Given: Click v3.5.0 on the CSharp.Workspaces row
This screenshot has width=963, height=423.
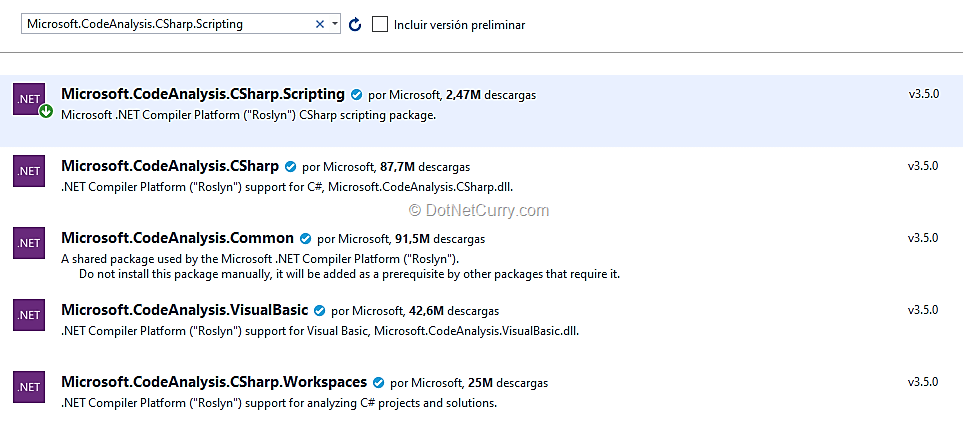Looking at the screenshot, I should (x=923, y=382).
